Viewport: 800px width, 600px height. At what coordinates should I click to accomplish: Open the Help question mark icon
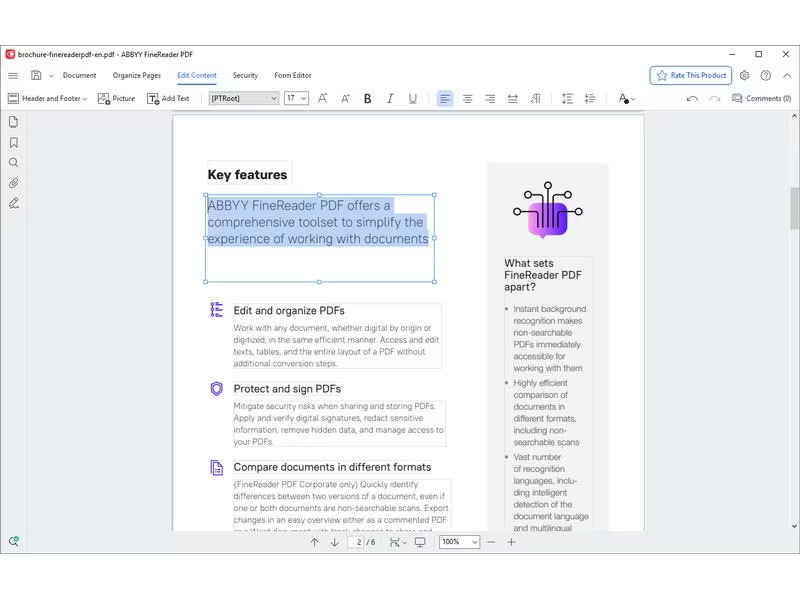click(x=766, y=76)
